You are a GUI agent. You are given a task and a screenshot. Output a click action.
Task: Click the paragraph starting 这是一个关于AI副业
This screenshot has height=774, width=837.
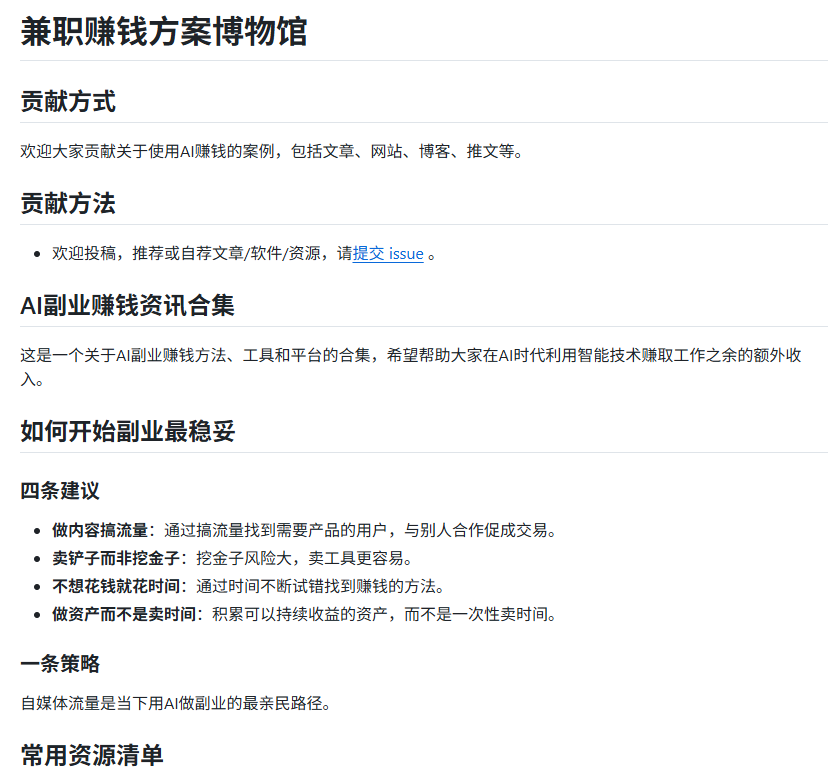(411, 367)
